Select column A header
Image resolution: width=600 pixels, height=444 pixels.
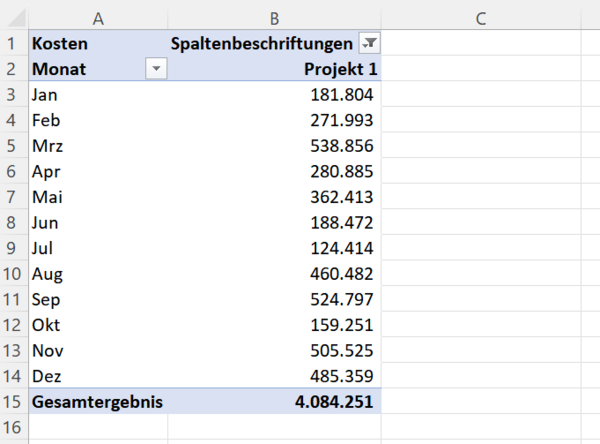[98, 18]
